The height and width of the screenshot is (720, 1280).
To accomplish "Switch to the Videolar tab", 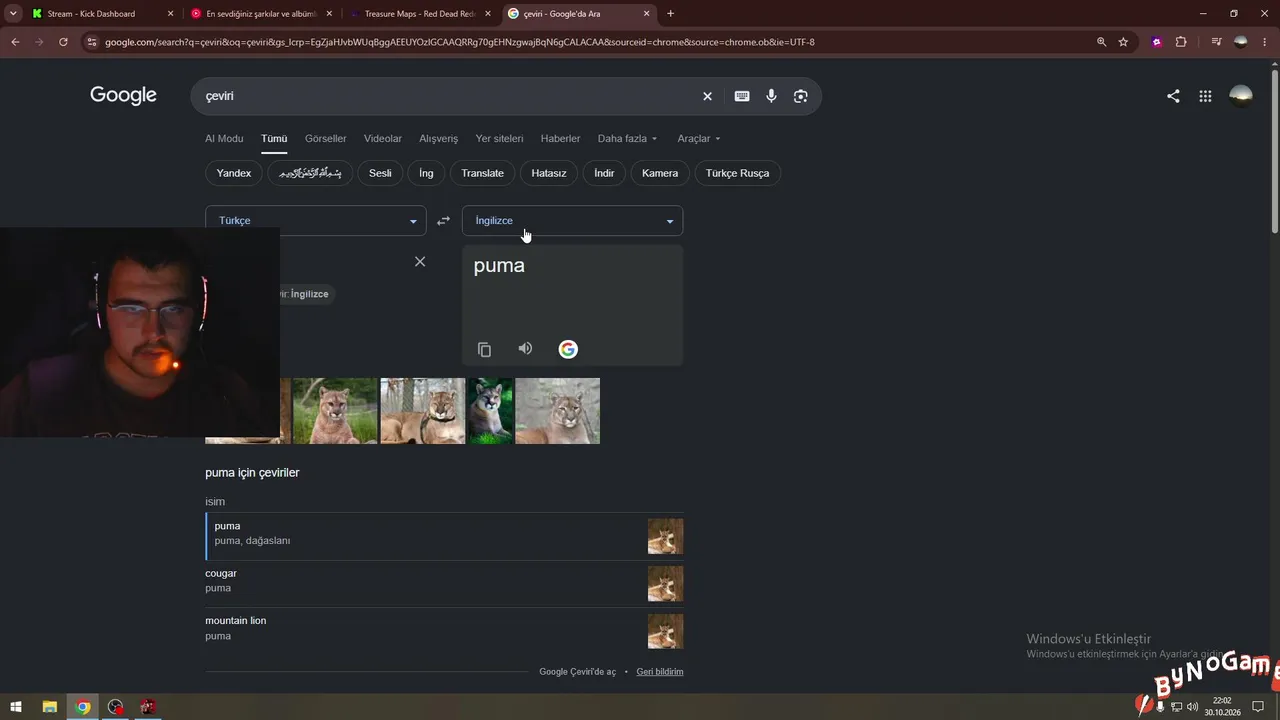I will [383, 139].
